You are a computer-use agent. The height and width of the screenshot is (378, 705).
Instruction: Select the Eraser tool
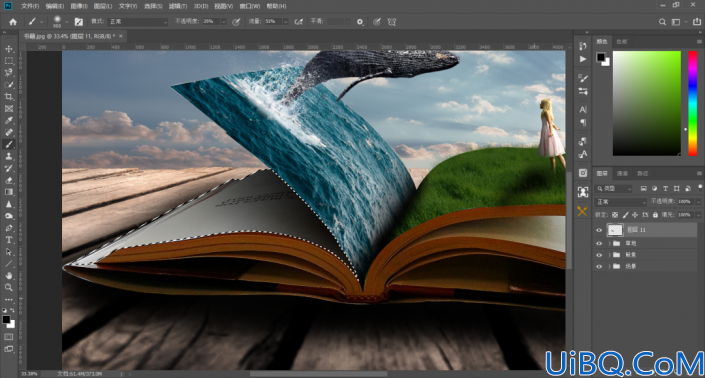point(9,180)
